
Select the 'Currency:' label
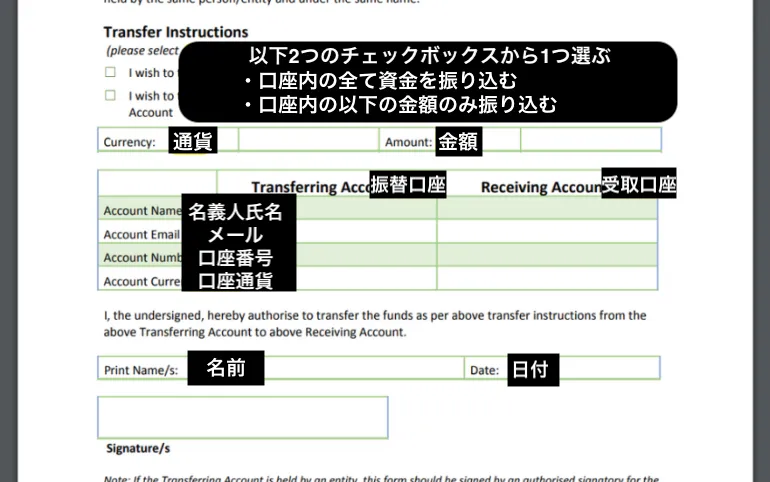pos(129,142)
